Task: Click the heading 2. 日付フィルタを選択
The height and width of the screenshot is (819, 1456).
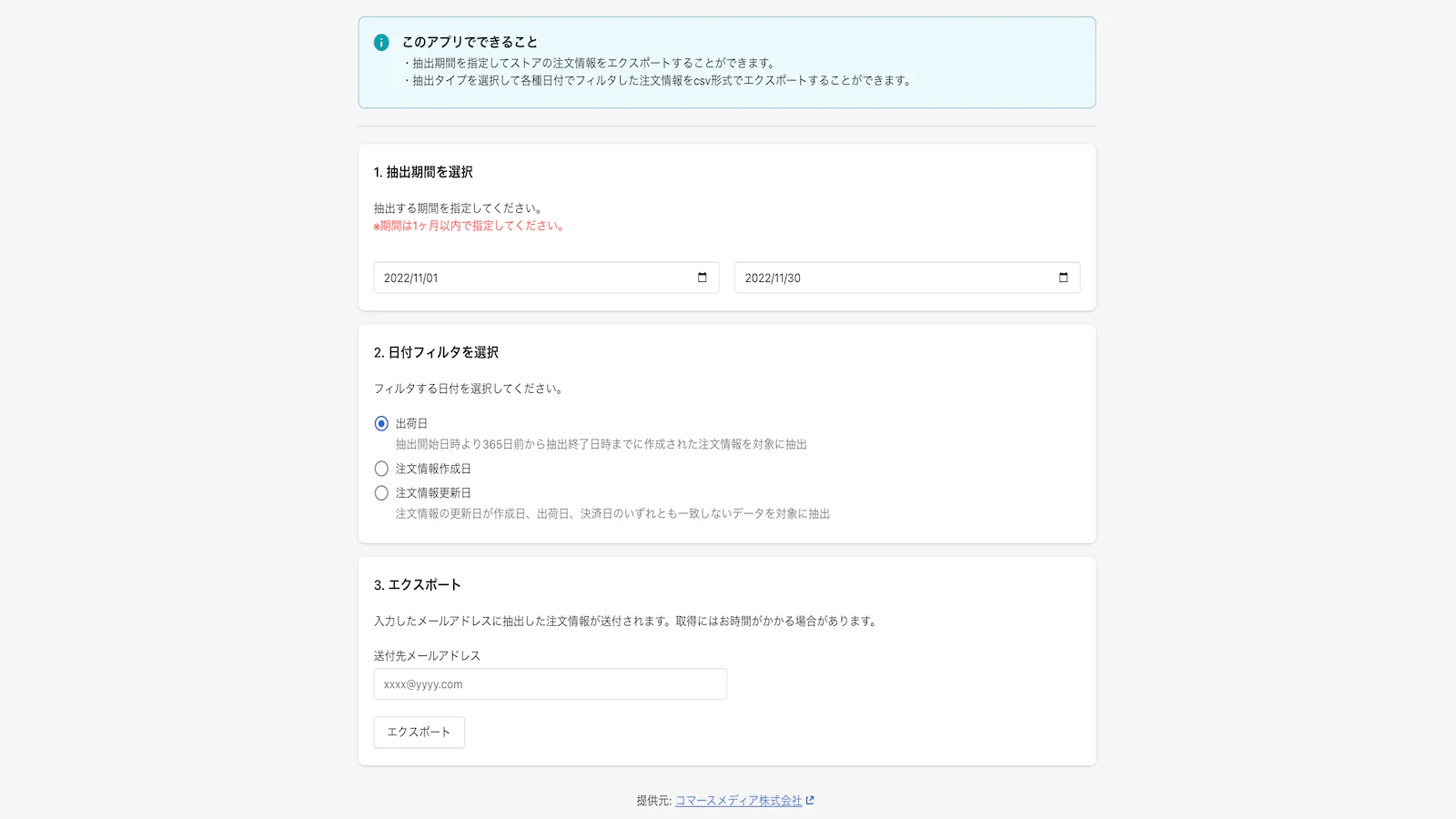Action: [x=436, y=352]
